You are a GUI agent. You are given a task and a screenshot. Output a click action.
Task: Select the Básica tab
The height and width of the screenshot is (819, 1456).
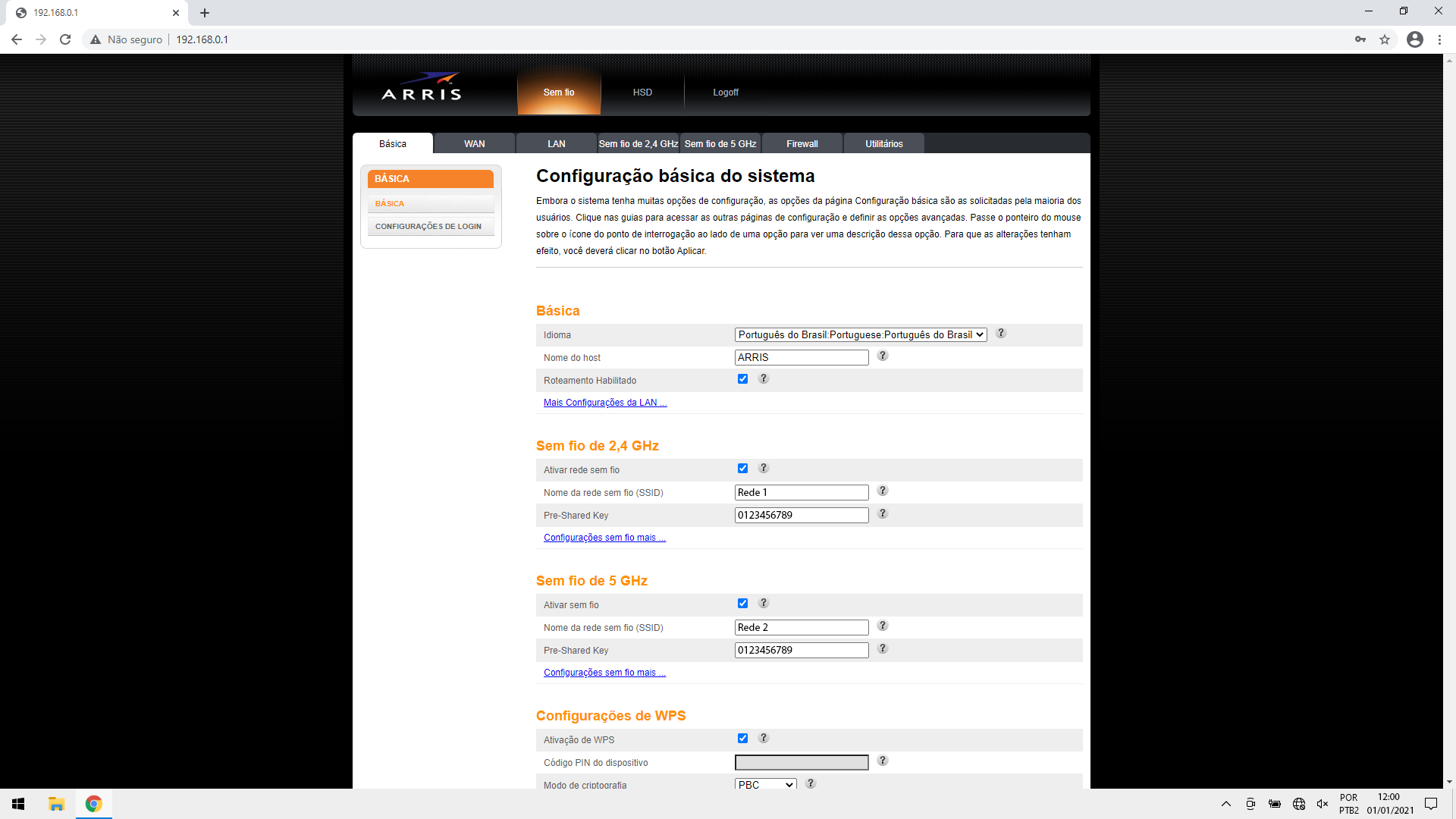point(393,143)
